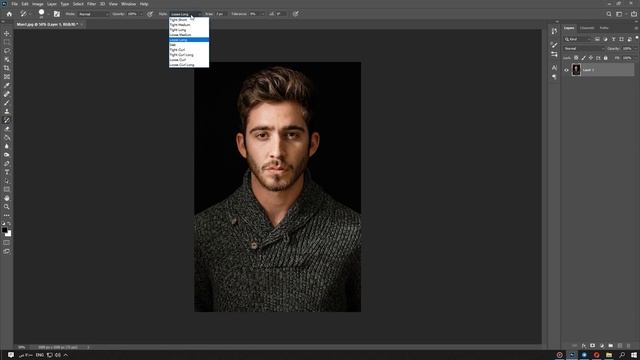
Task: Switch to the Channels tab
Action: (x=587, y=28)
